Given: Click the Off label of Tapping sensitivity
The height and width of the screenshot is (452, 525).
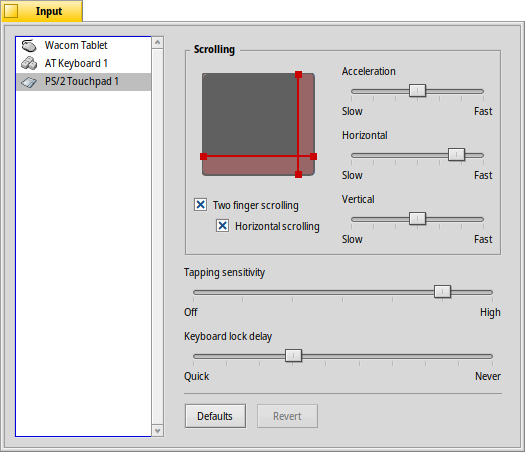Looking at the screenshot, I should click(191, 312).
